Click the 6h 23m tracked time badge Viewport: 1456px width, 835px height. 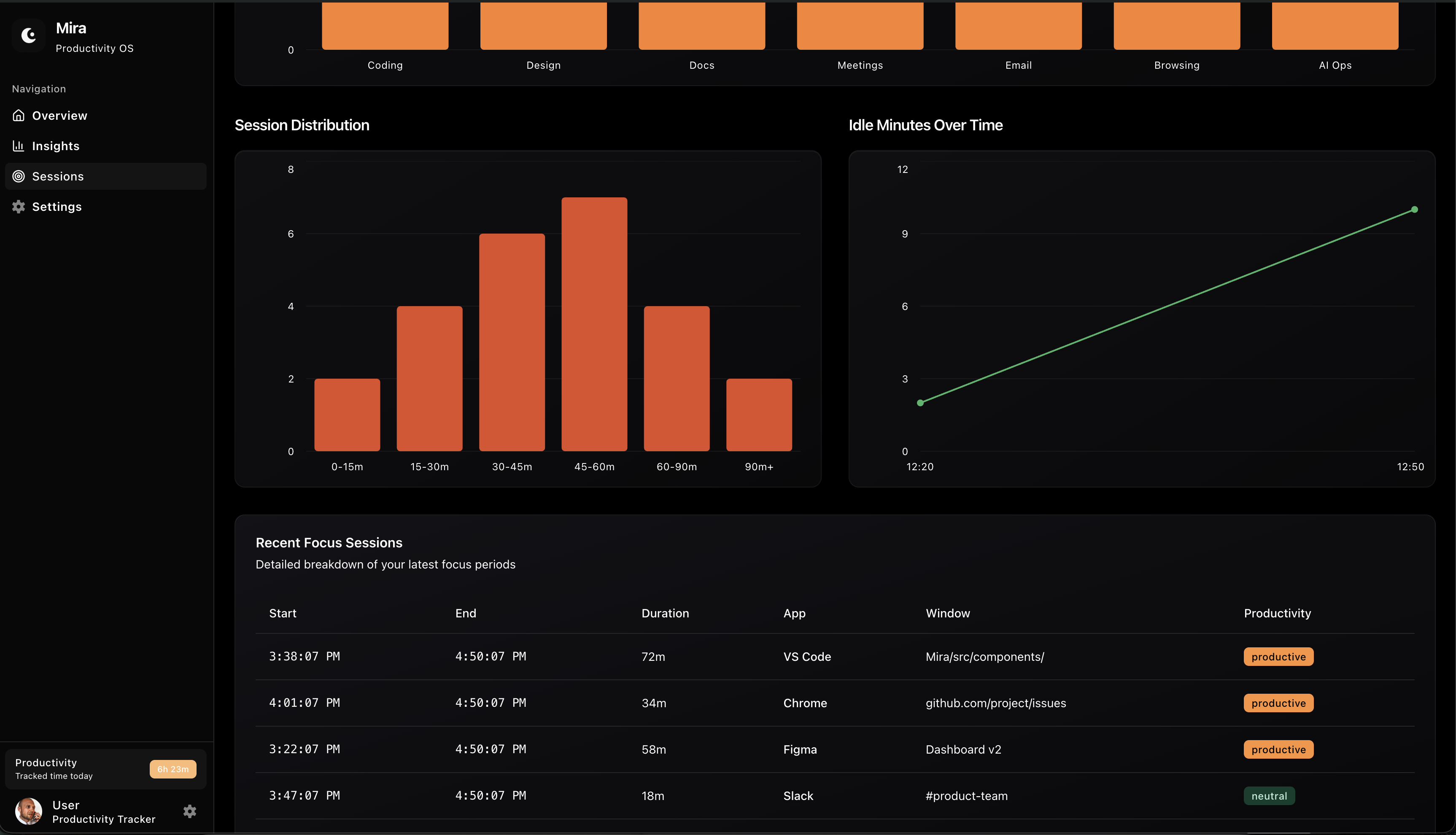pyautogui.click(x=173, y=769)
